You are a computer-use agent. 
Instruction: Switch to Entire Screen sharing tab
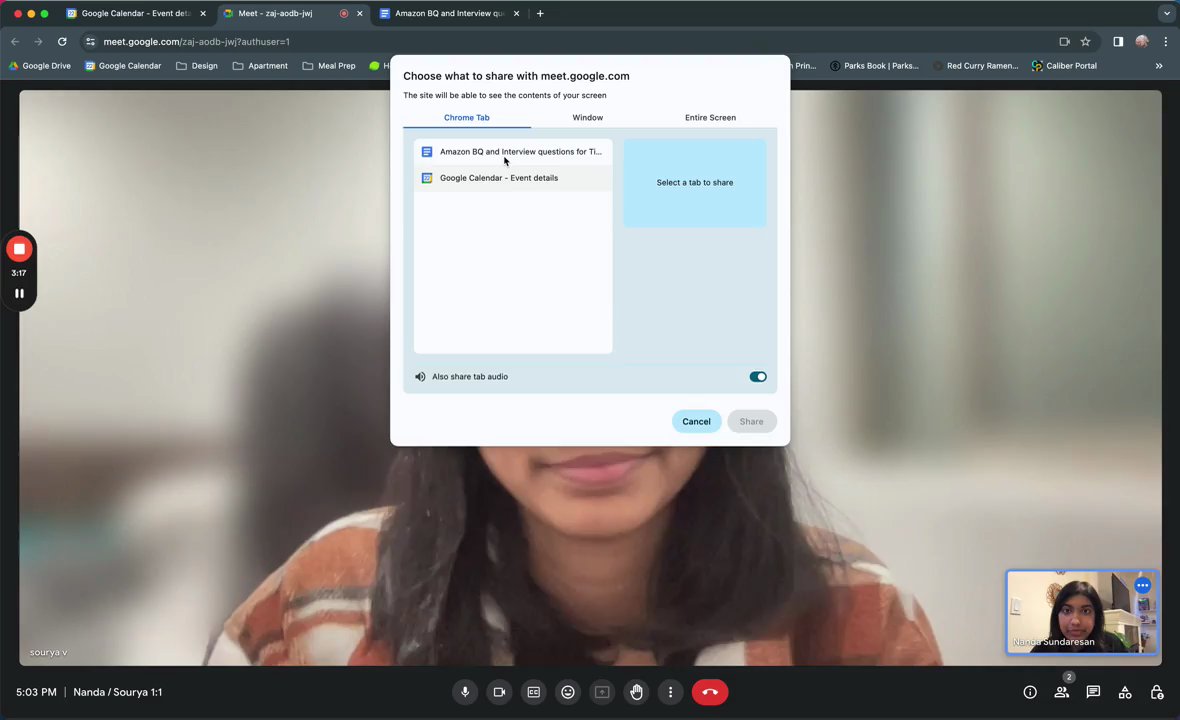(710, 117)
